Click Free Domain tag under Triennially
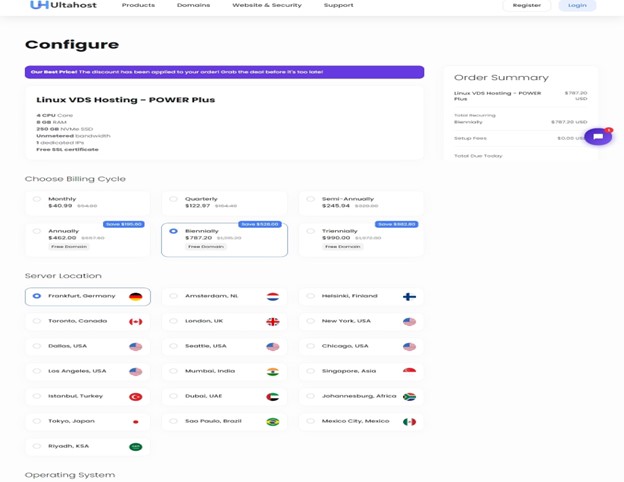Screen dimensions: 624x482 pos(343,247)
